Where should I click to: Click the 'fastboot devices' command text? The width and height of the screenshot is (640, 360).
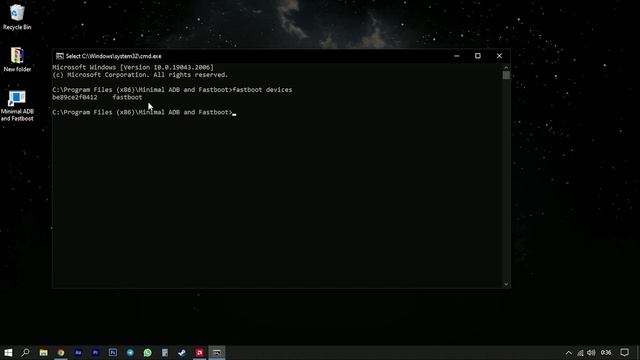[262, 90]
